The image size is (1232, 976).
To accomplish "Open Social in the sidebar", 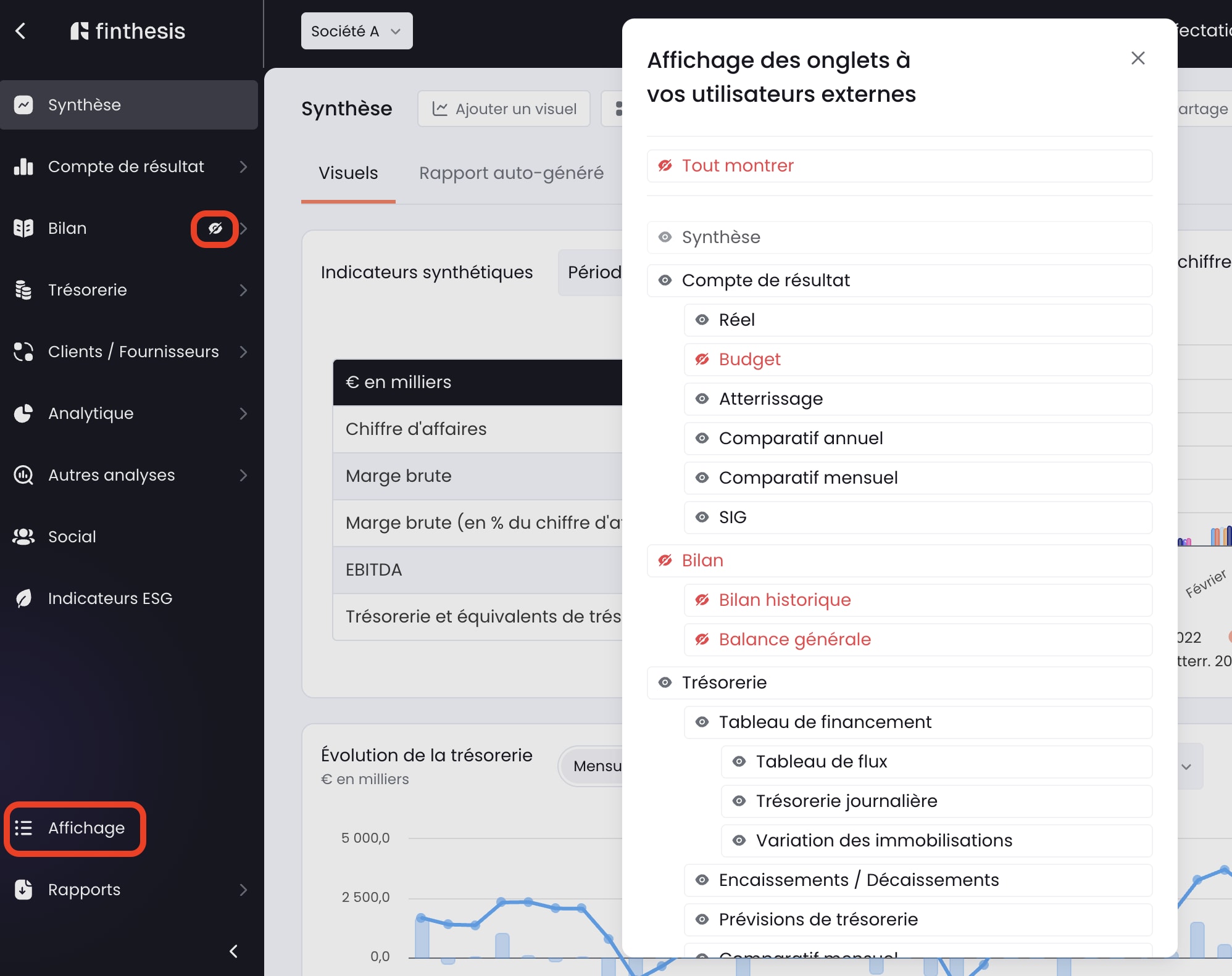I will click(129, 537).
